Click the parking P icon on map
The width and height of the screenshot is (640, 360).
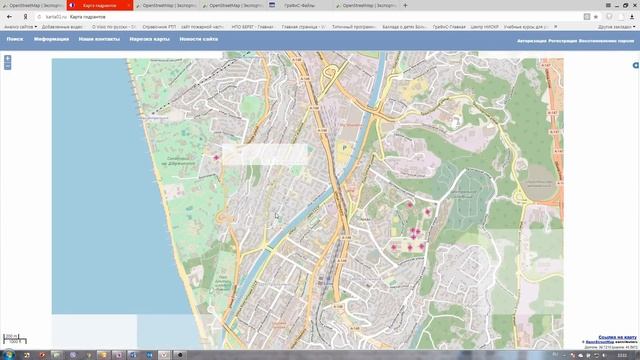(344, 148)
